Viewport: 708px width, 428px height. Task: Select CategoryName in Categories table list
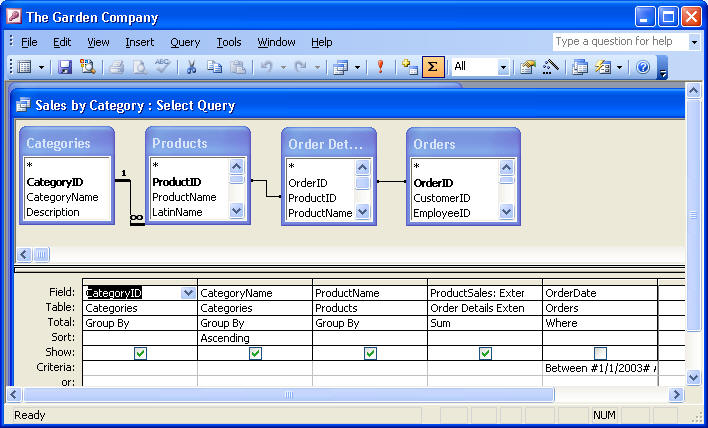click(62, 198)
